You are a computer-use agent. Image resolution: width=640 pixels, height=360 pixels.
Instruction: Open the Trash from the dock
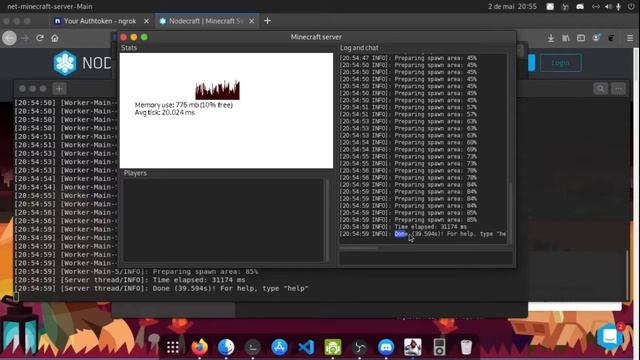click(x=466, y=347)
